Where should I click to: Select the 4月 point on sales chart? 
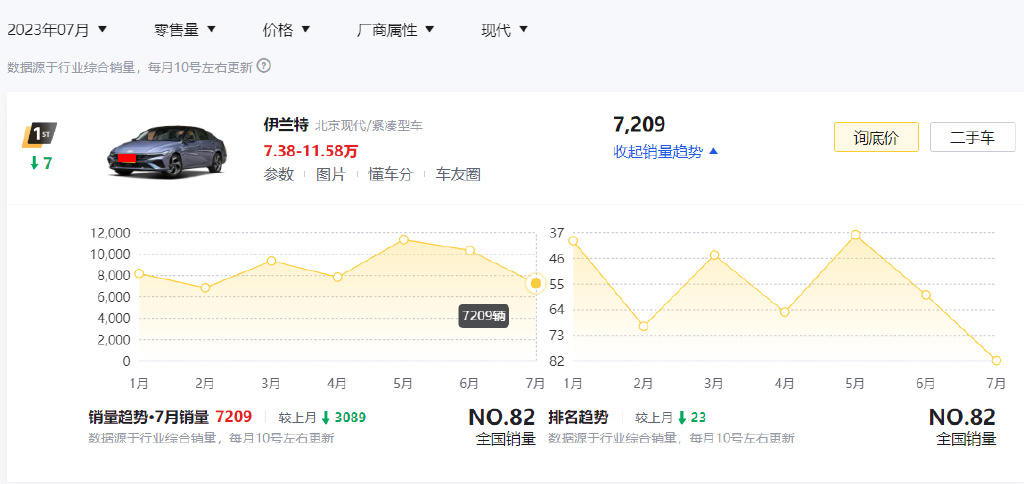338,277
